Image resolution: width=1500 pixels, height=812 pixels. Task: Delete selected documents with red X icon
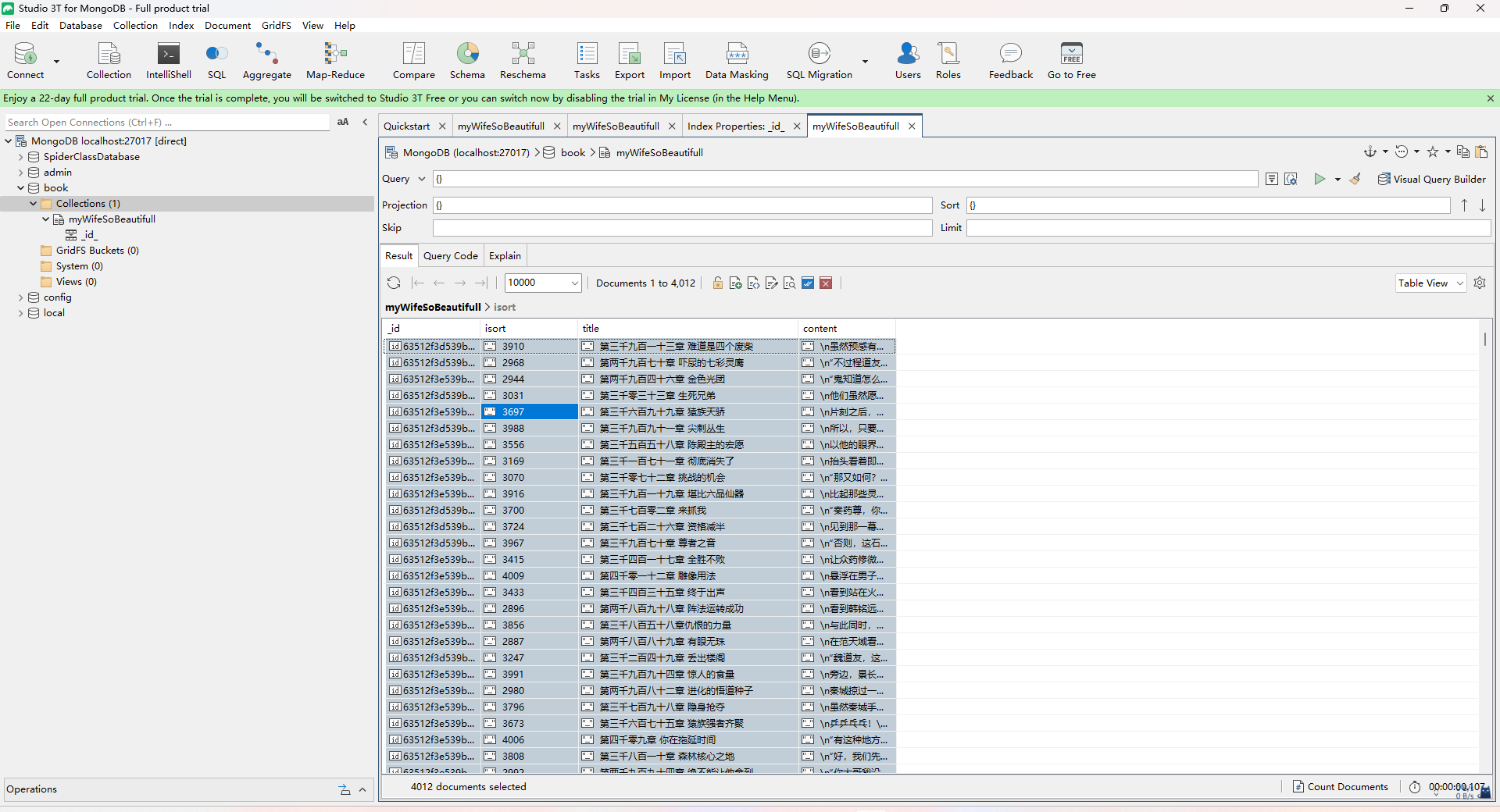(x=826, y=283)
